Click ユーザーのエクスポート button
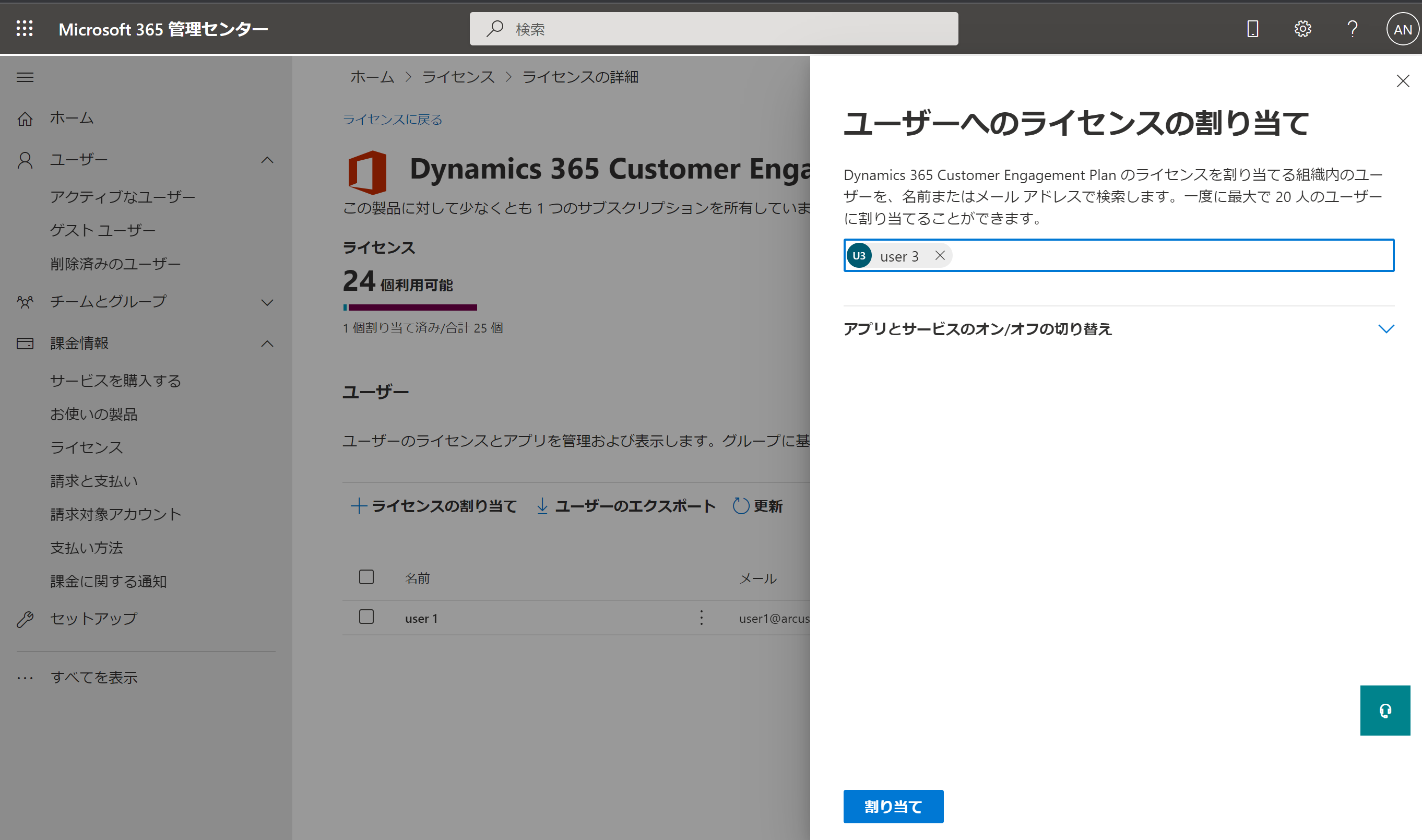Screen dimensions: 1422x840 pos(626,506)
